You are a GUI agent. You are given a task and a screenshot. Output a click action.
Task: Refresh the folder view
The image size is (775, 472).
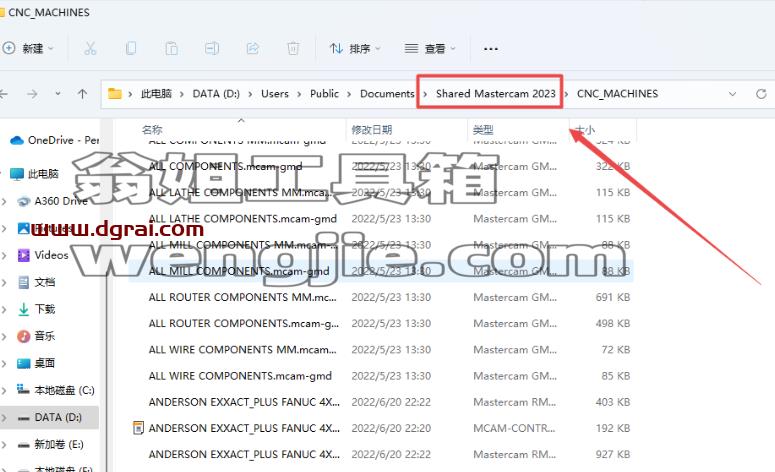pos(761,93)
